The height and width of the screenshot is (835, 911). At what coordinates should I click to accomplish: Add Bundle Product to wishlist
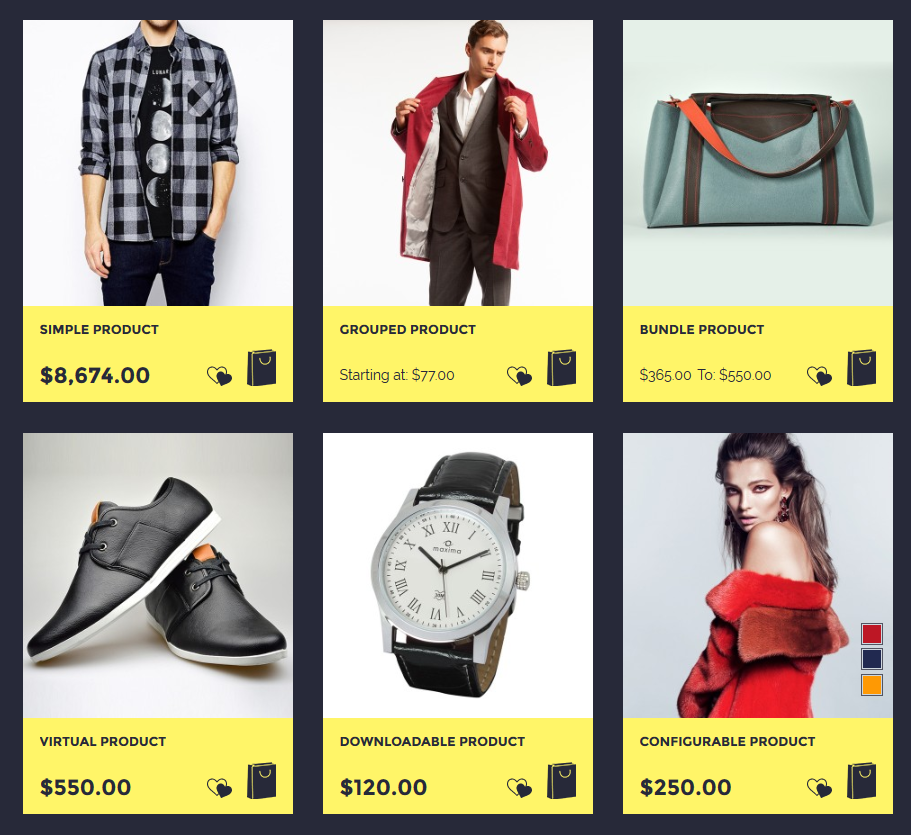pyautogui.click(x=819, y=376)
